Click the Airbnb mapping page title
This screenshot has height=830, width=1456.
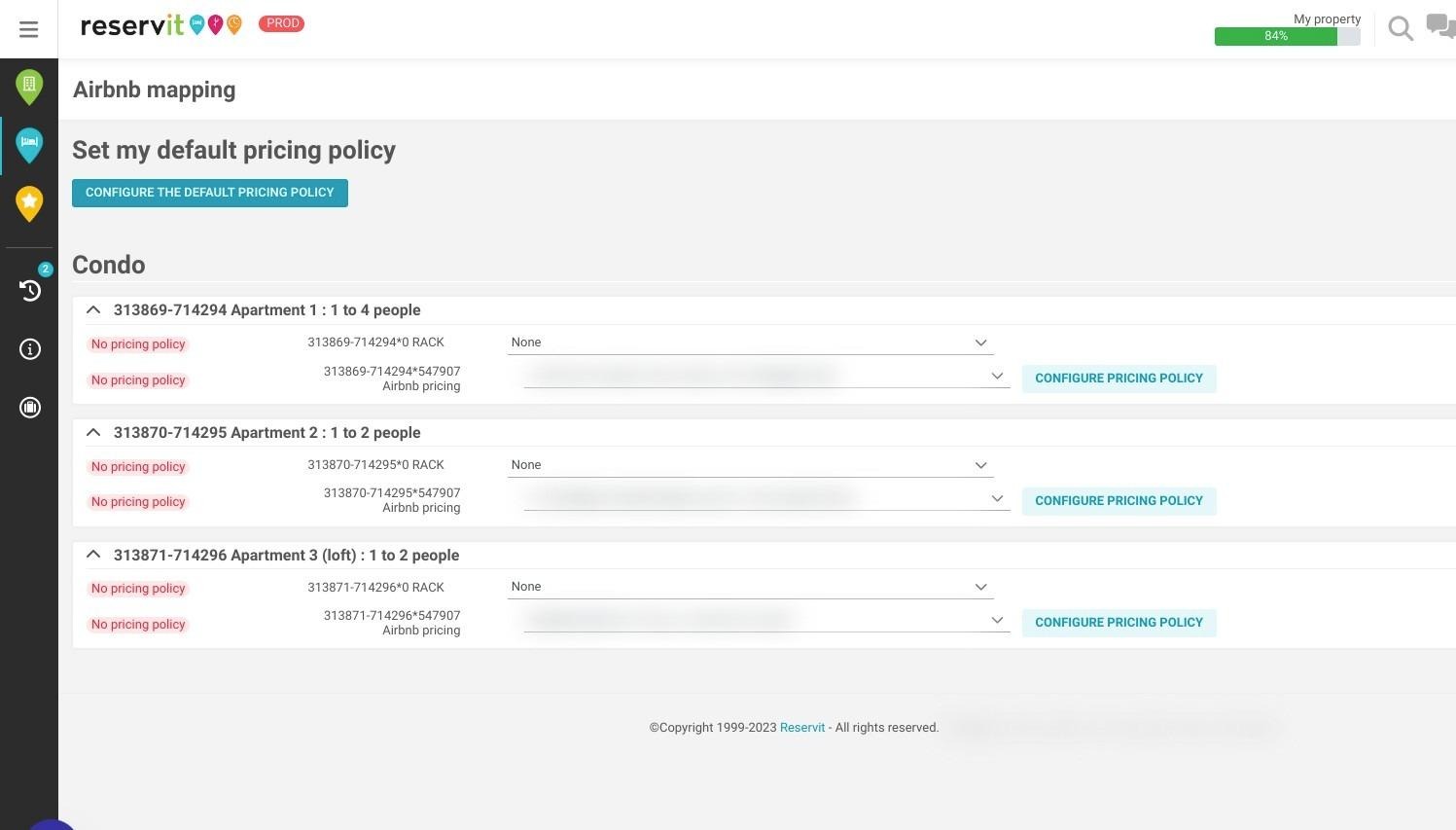(155, 90)
